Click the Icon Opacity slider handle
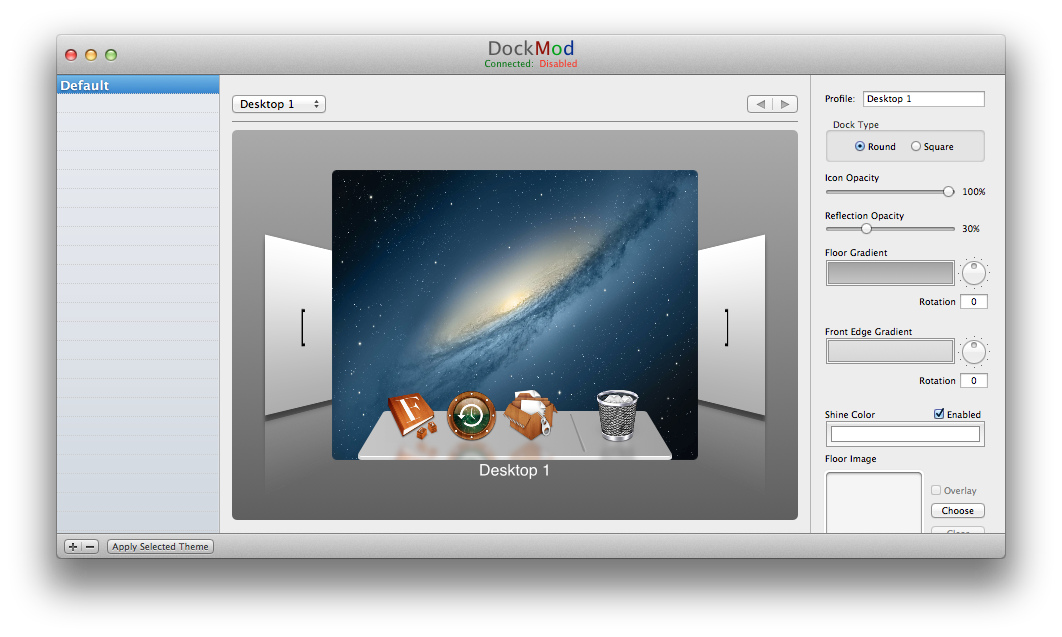Viewport: 1062px width, 637px height. pyautogui.click(x=948, y=192)
